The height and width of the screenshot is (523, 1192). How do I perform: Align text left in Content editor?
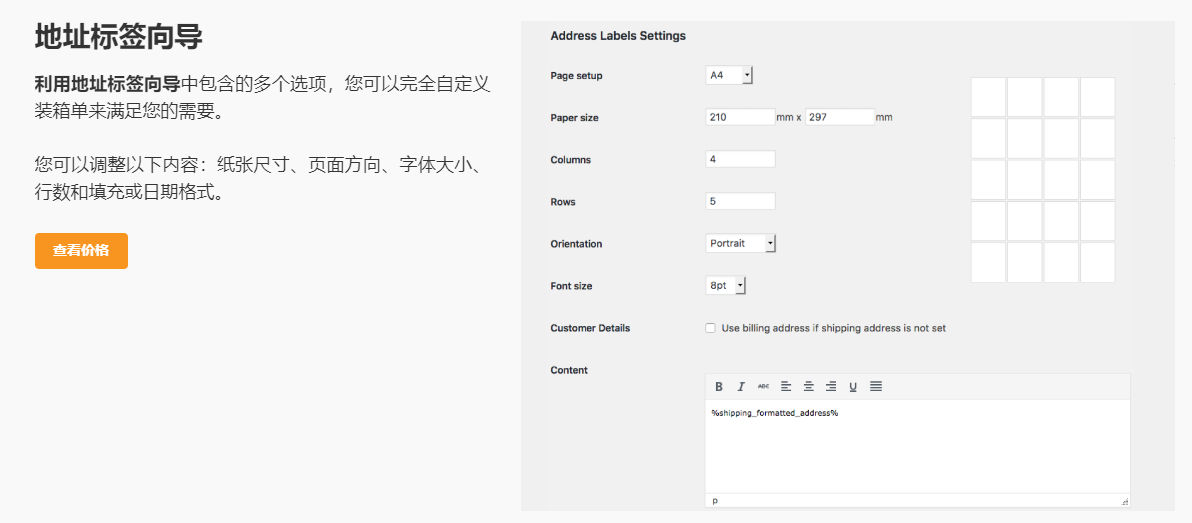[x=786, y=387]
